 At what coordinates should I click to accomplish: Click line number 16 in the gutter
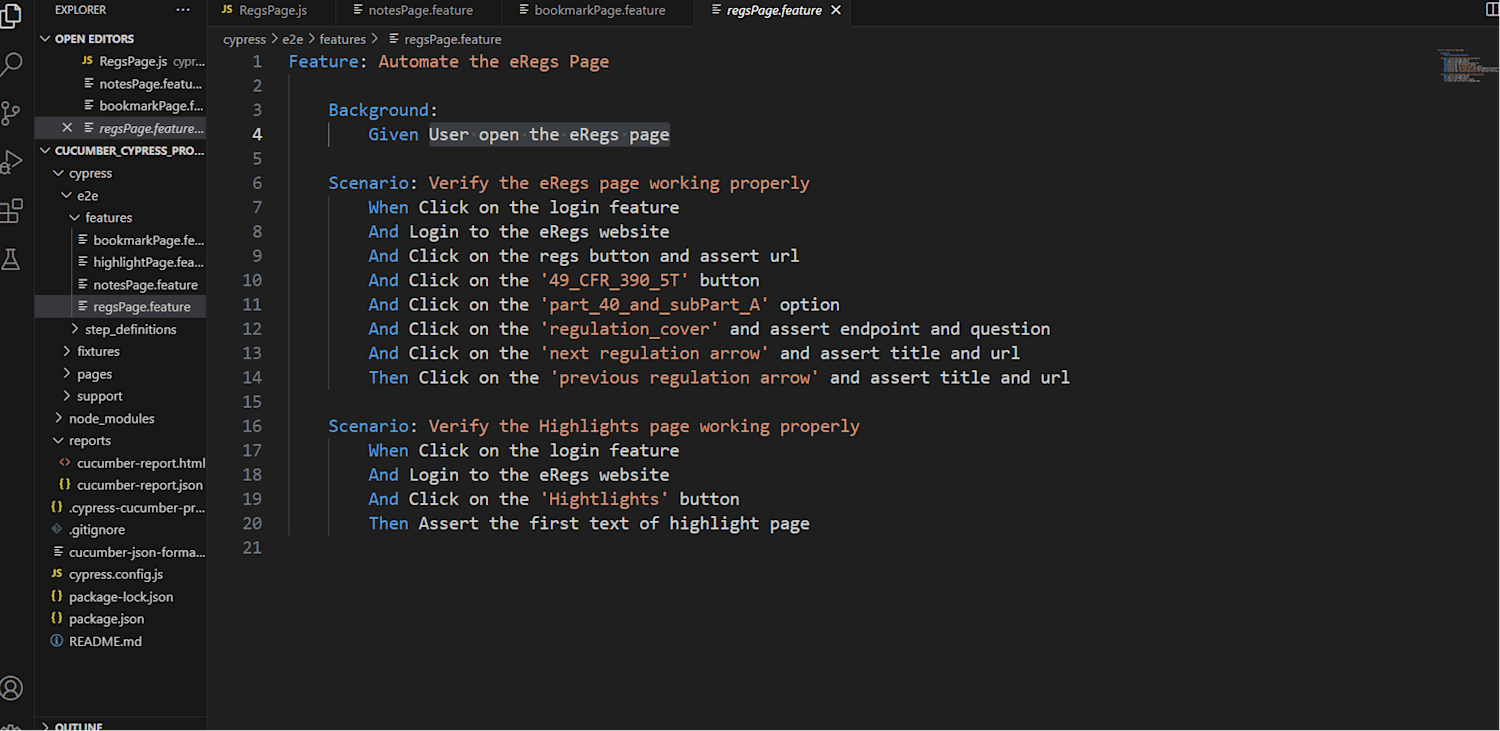[x=252, y=426]
